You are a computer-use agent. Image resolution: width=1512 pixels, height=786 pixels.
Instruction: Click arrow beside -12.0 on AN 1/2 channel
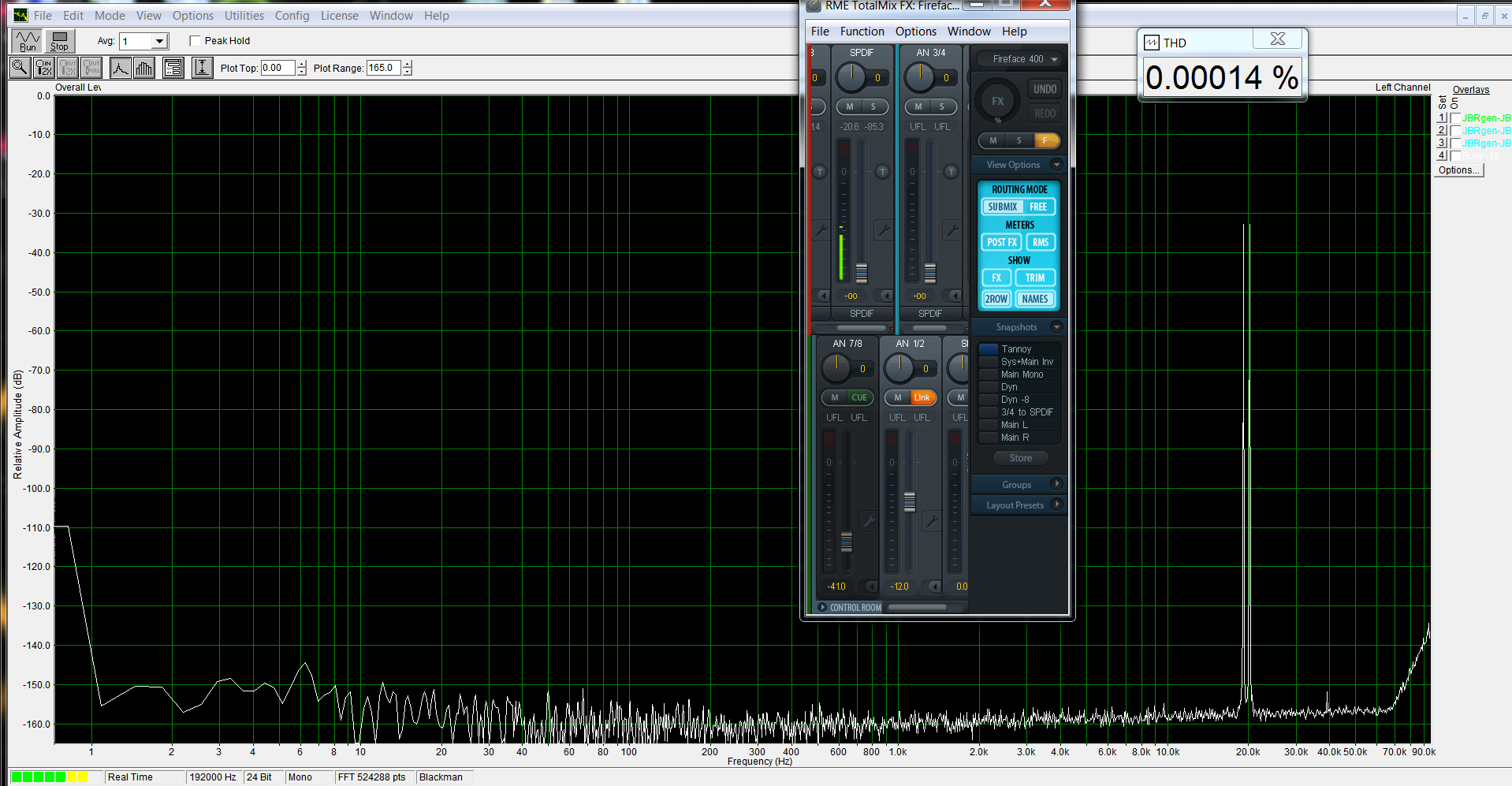[x=934, y=586]
